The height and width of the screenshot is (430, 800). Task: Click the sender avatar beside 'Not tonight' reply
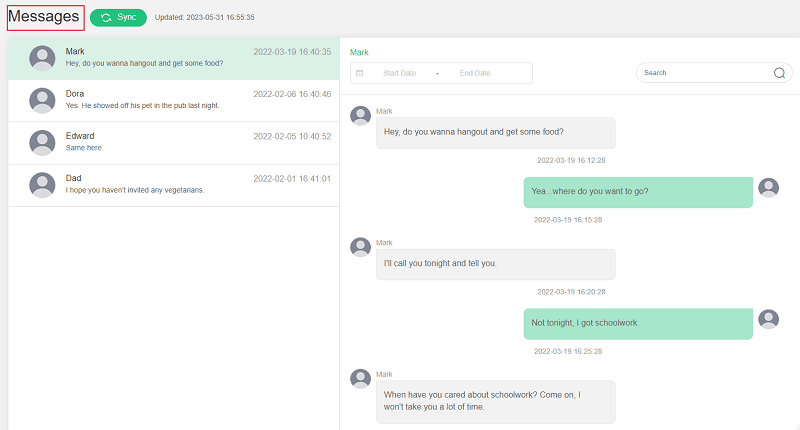click(x=768, y=319)
